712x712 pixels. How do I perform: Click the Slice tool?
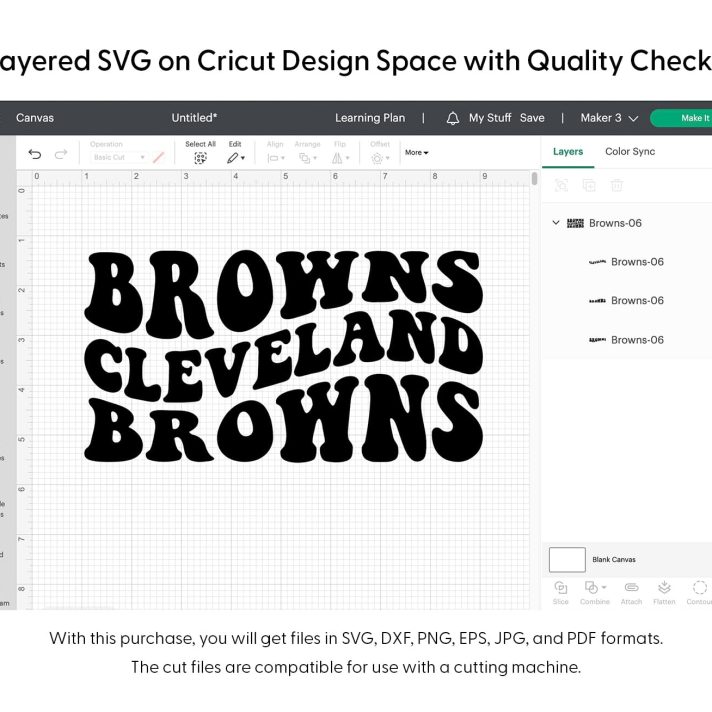coord(561,593)
